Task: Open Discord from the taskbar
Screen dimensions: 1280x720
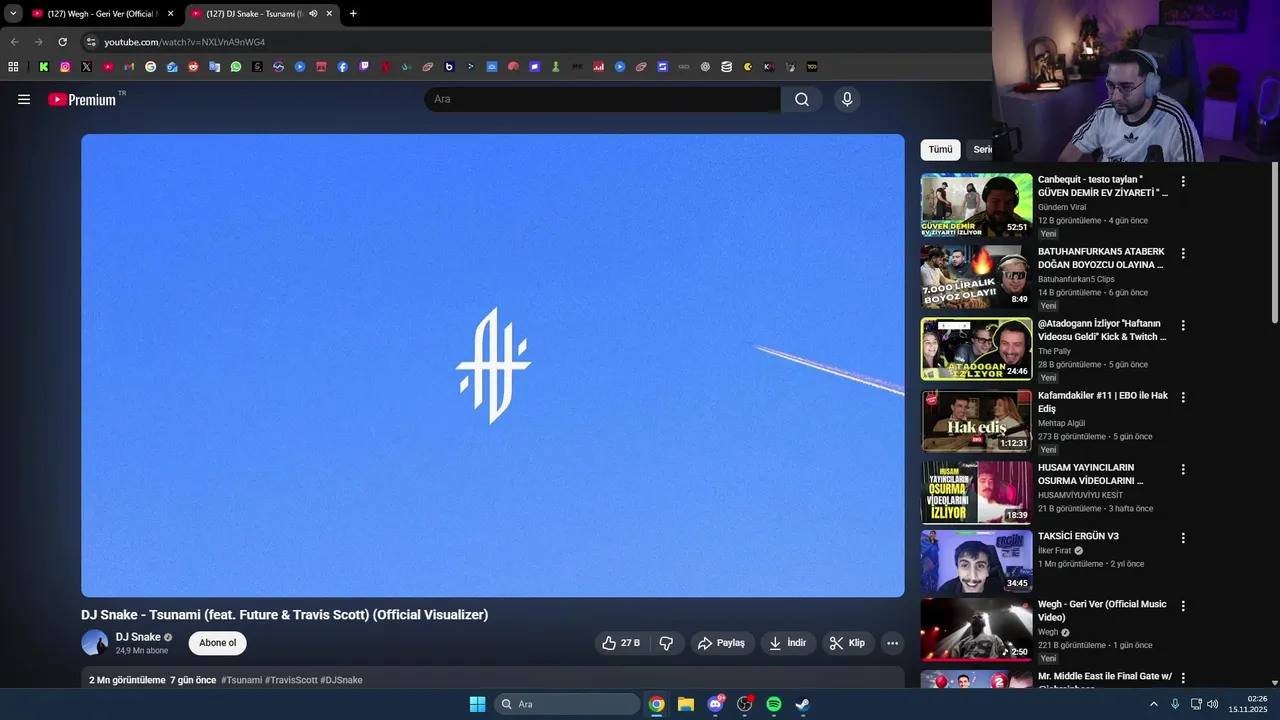Action: coord(715,704)
